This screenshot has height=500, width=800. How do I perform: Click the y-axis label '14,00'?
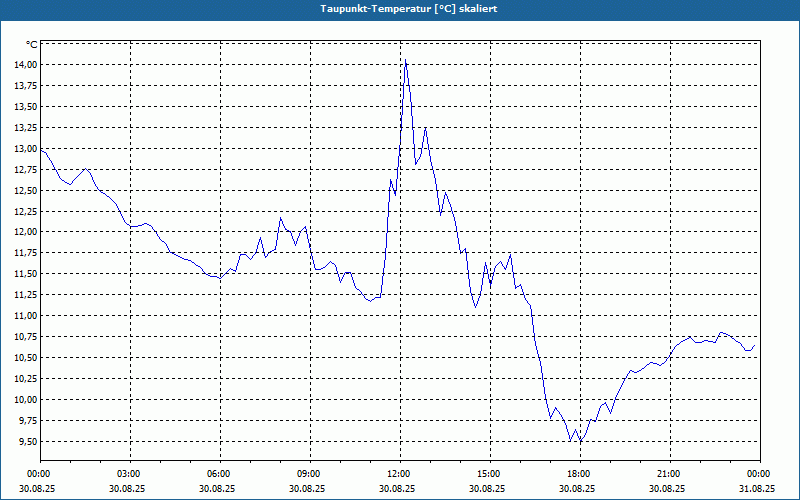tap(28, 65)
